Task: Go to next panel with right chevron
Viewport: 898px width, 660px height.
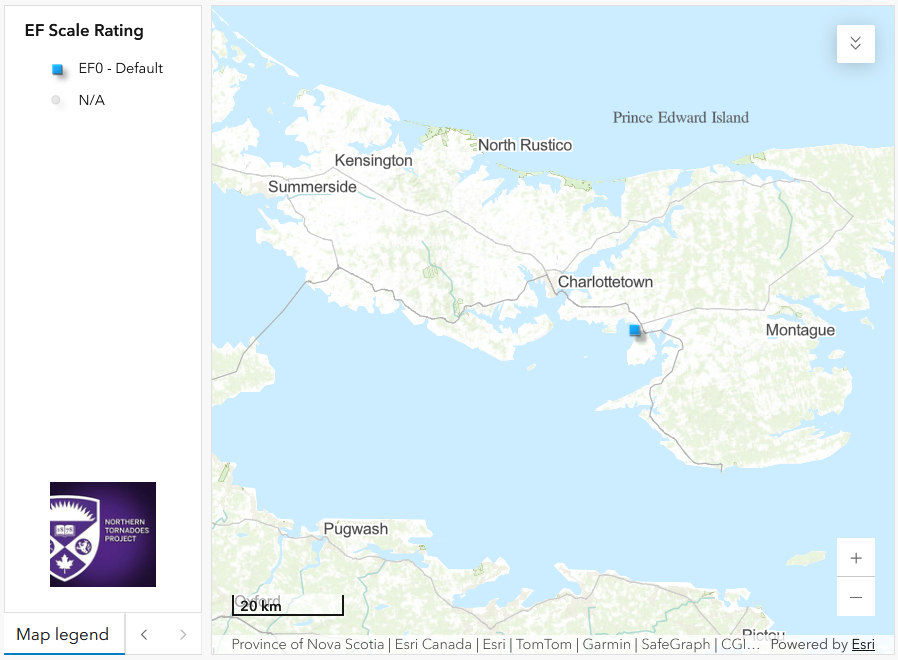Action: pyautogui.click(x=183, y=634)
